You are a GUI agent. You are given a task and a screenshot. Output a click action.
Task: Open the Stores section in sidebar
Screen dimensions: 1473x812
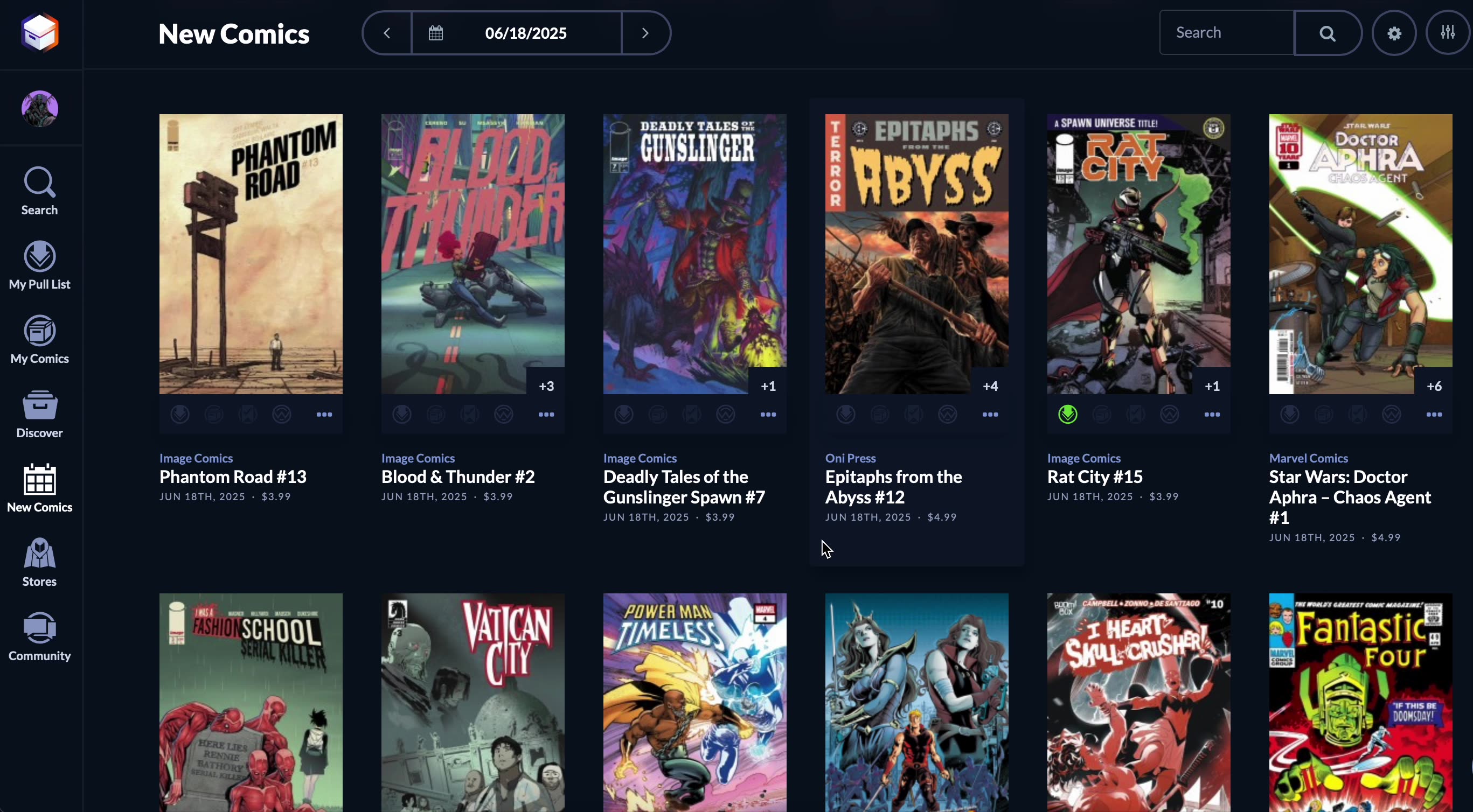39,562
